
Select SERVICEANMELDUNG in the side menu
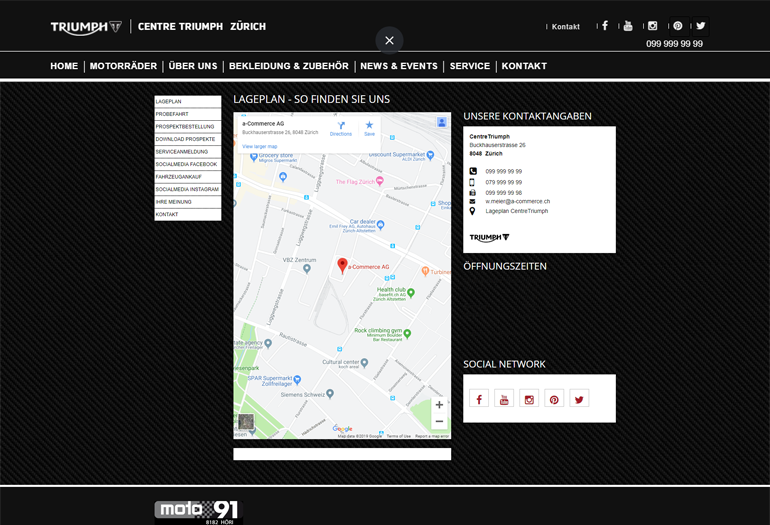click(x=188, y=152)
